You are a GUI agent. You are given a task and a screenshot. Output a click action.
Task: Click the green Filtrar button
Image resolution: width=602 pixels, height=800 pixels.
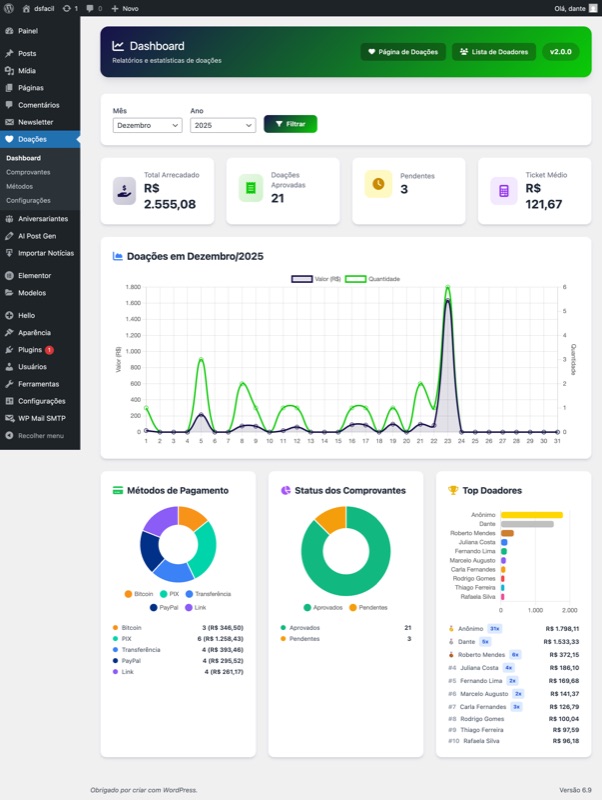(290, 124)
